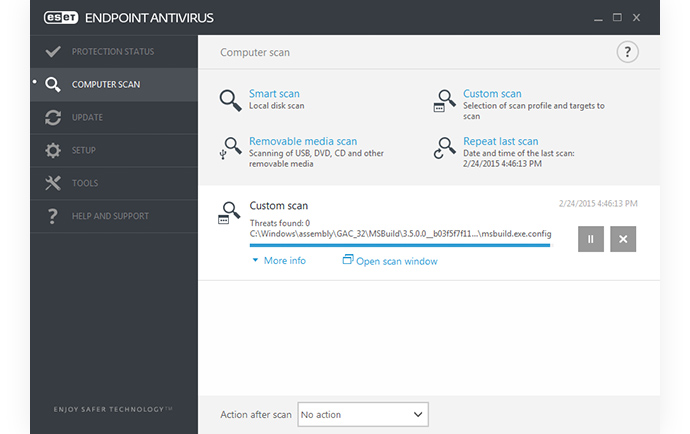Close the ESET Endpoint Antivirus window
Image resolution: width=690 pixels, height=434 pixels.
[636, 18]
